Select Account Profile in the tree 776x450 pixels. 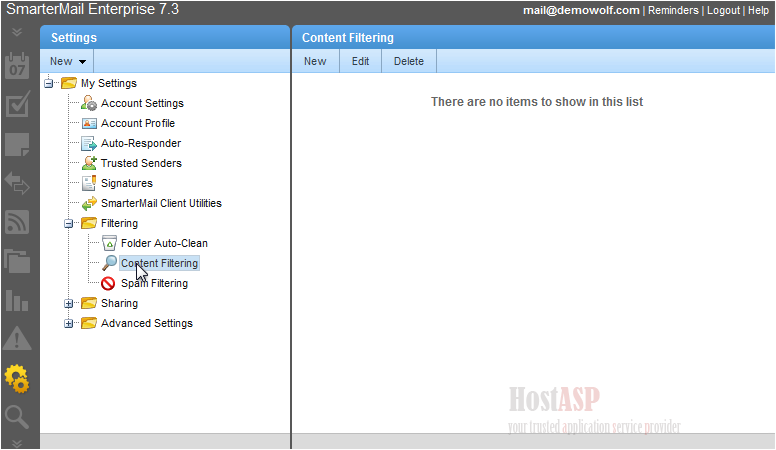coord(138,123)
